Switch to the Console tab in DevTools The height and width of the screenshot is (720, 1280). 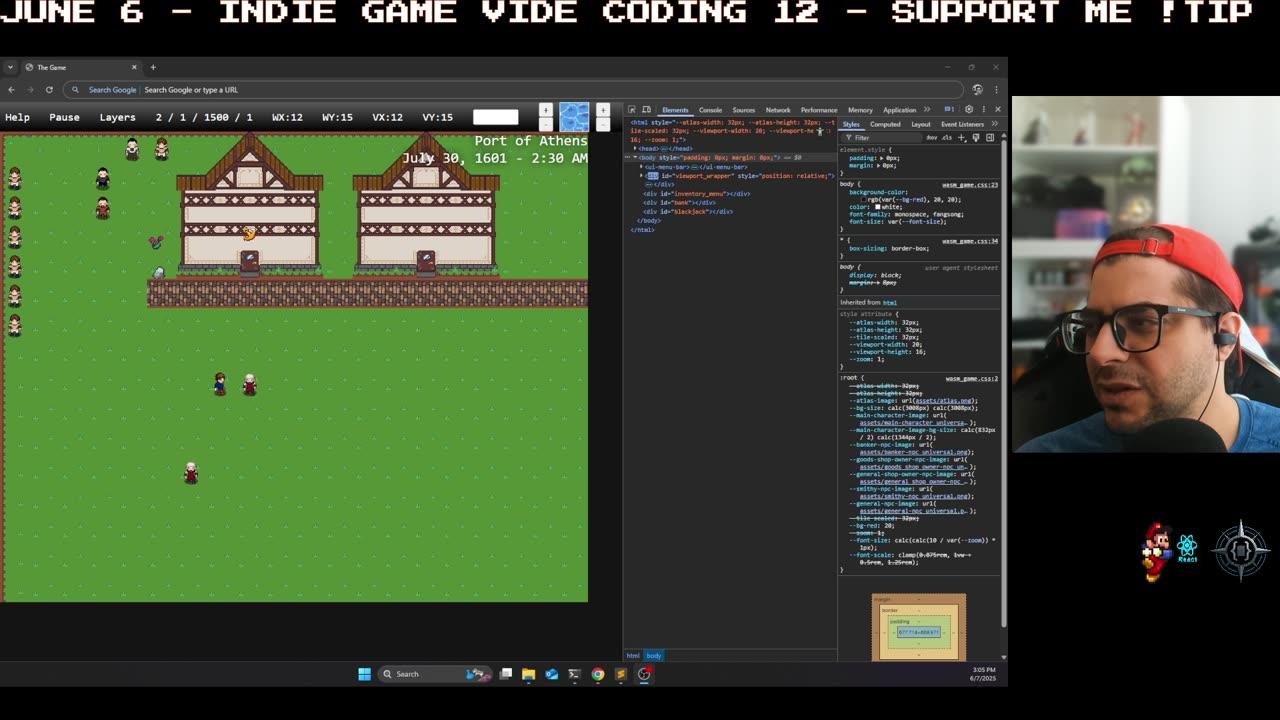[x=710, y=110]
